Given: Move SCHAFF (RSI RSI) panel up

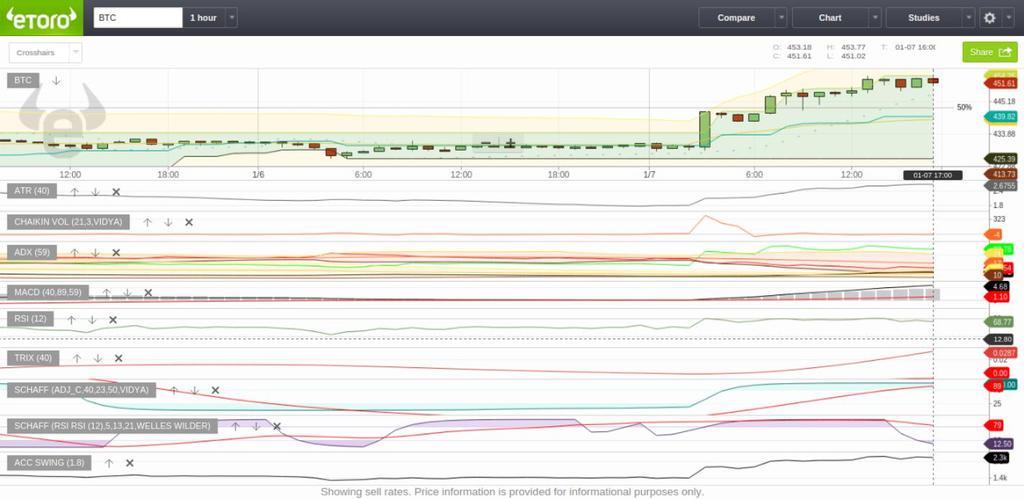Looking at the screenshot, I should click(x=235, y=426).
